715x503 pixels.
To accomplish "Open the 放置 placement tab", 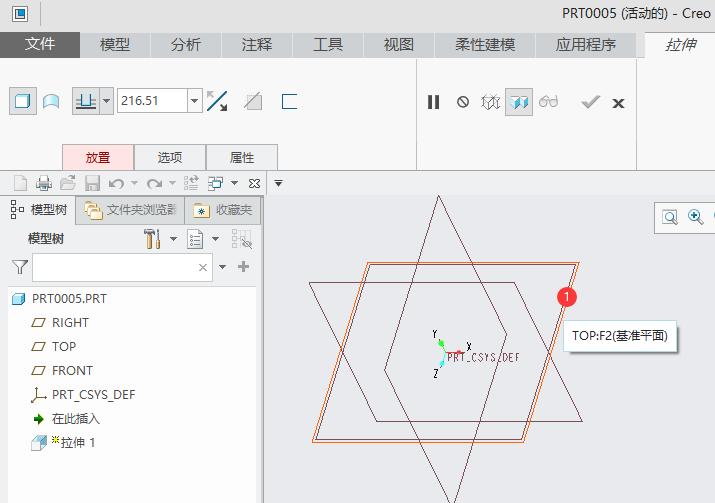I will coord(98,157).
